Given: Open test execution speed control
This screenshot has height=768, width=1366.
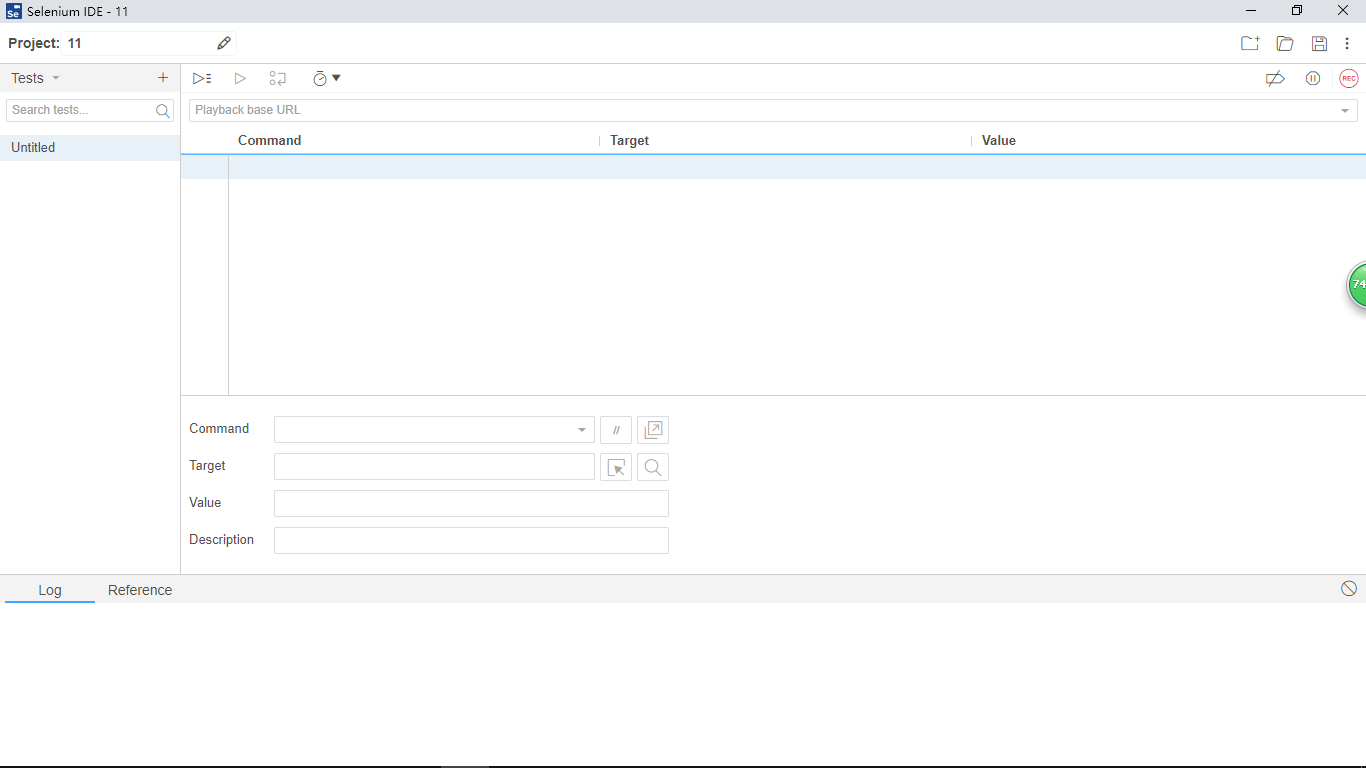Looking at the screenshot, I should tap(326, 78).
